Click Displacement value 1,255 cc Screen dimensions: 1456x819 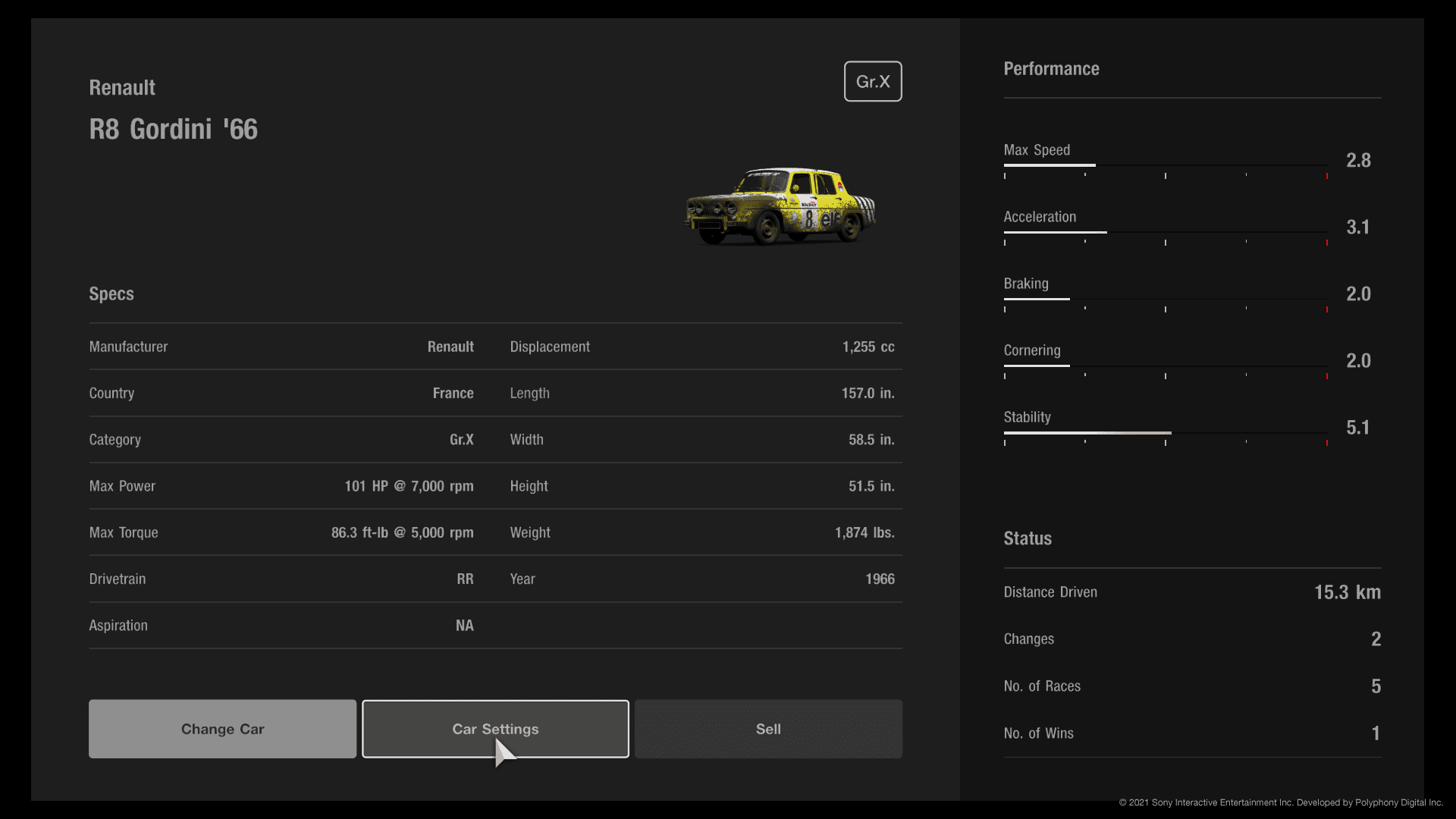(x=868, y=347)
